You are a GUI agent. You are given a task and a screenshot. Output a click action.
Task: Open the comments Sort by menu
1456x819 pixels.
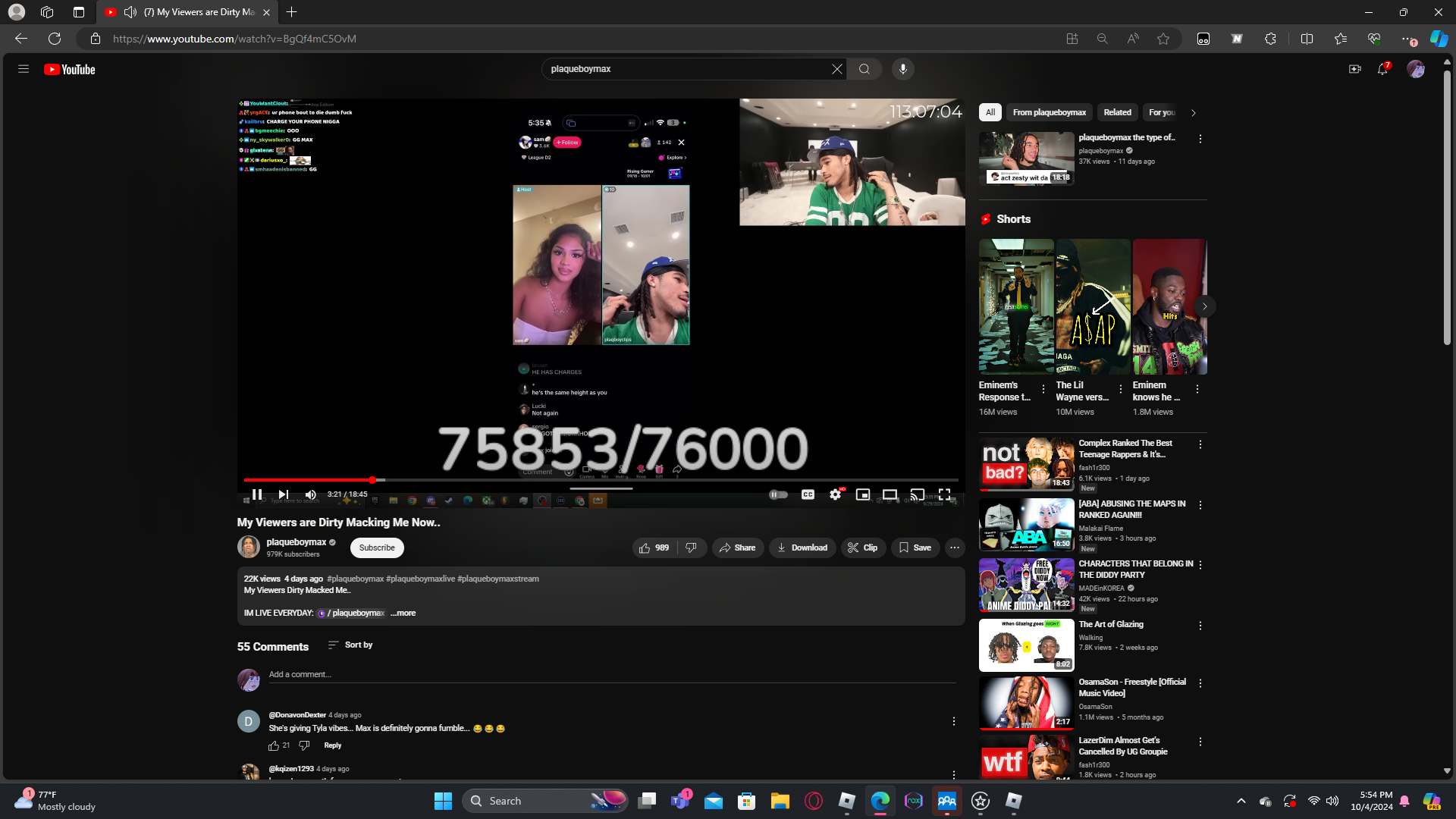pos(350,645)
